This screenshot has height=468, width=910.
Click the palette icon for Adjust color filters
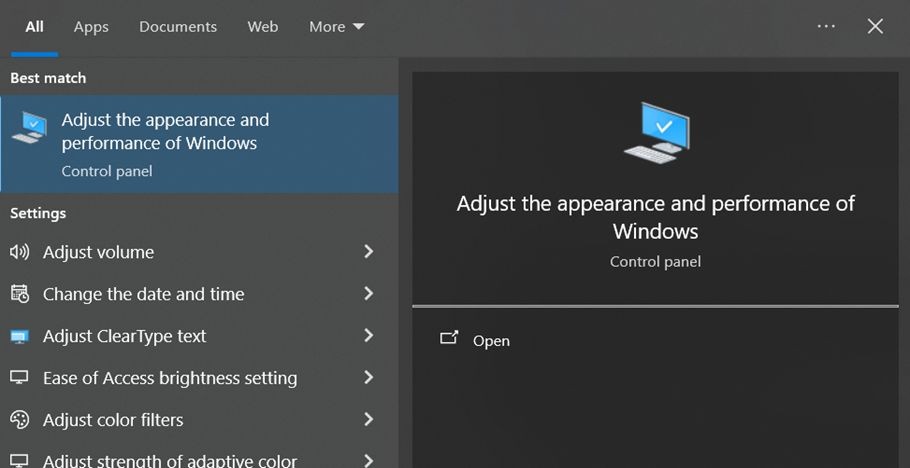(19, 420)
